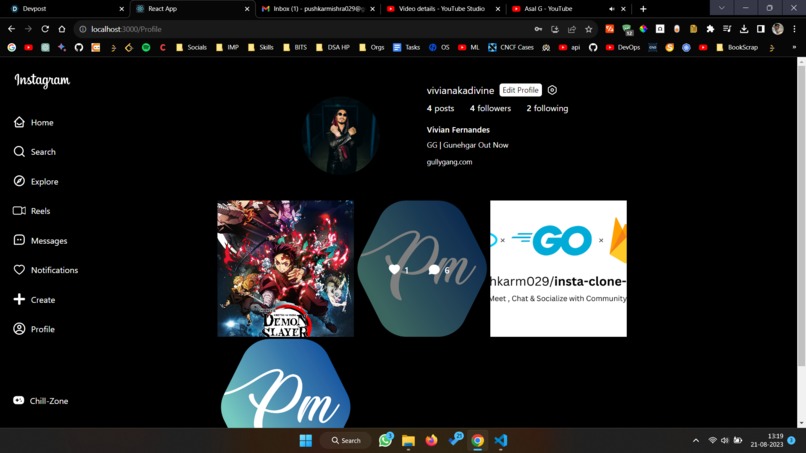Open Firefox from the taskbar
Screen dimensions: 806x453
point(431,441)
